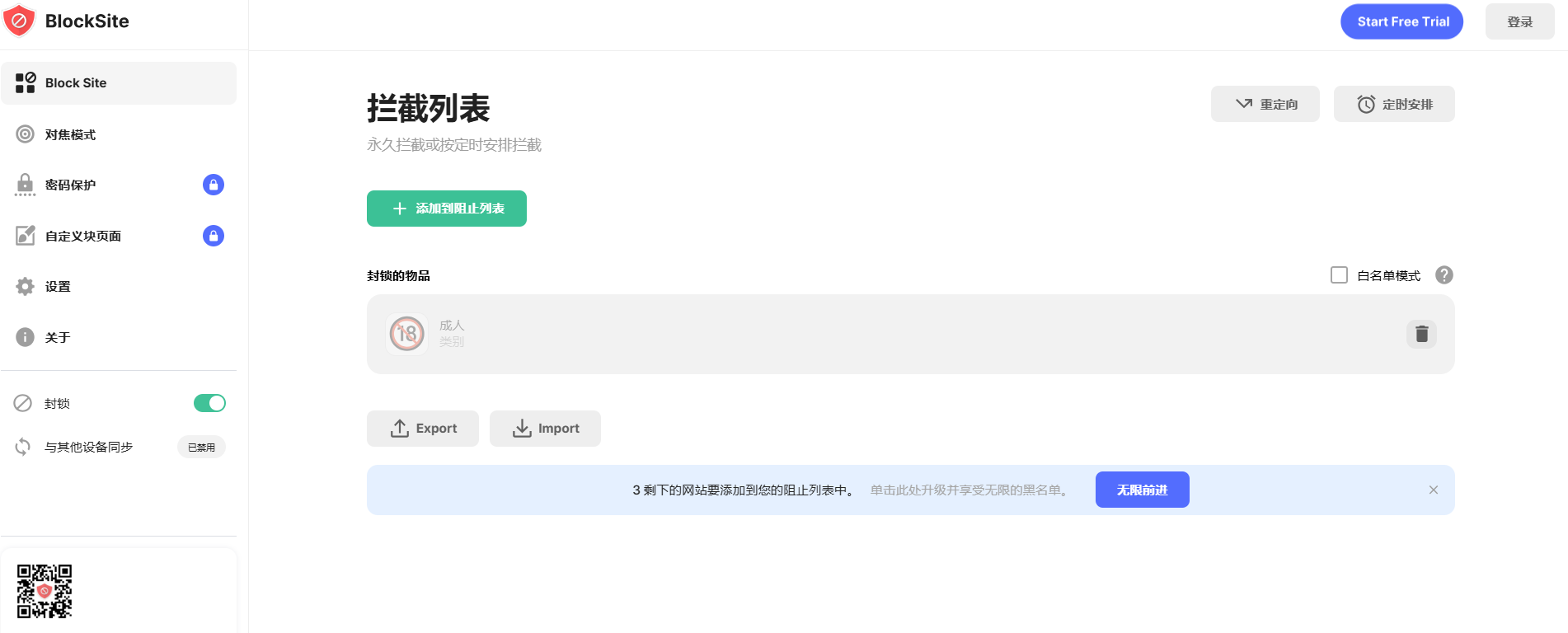Click the 18+ adult category icon
The width and height of the screenshot is (1568, 633).
point(407,334)
